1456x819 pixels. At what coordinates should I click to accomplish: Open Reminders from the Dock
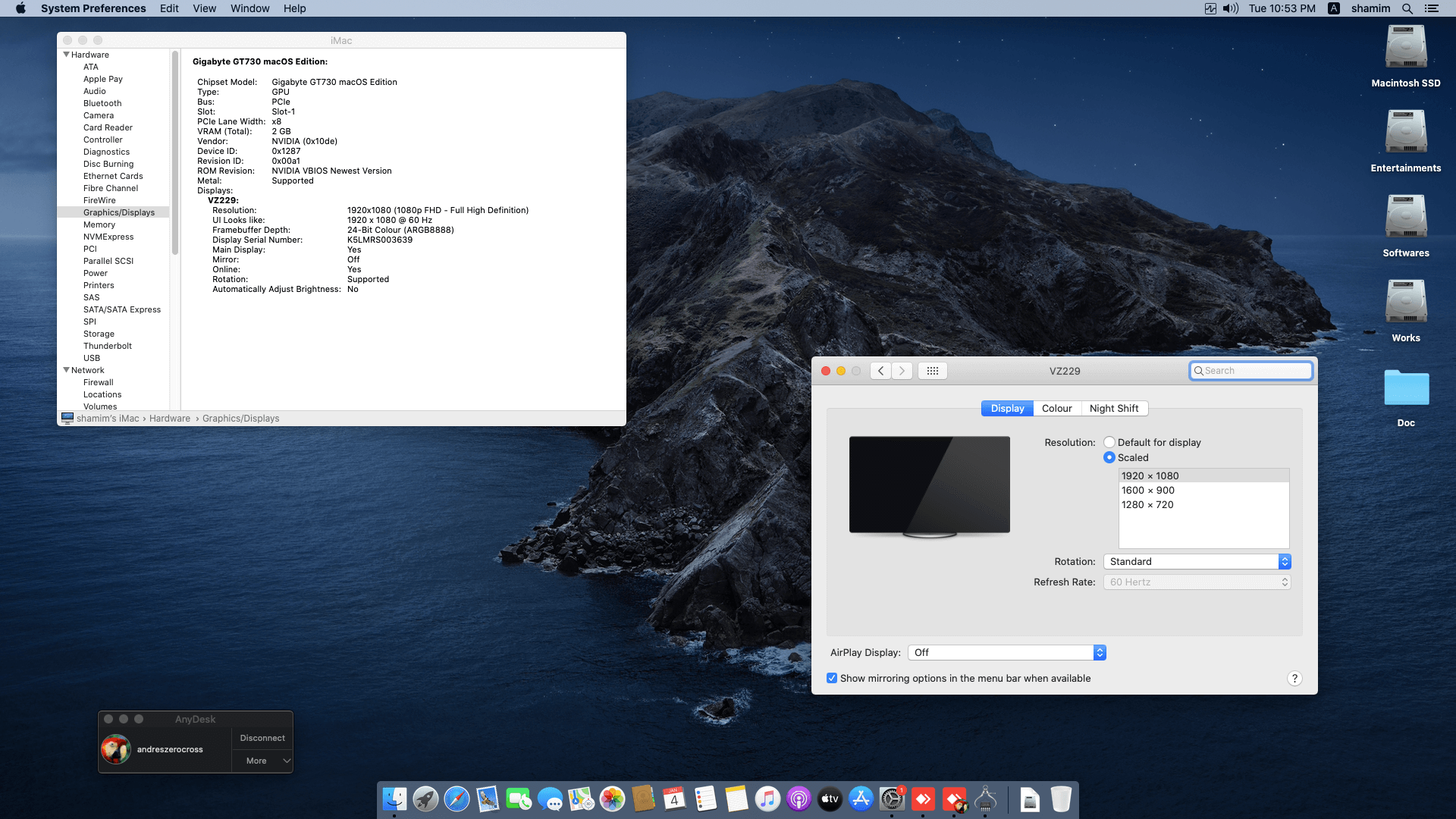(705, 799)
